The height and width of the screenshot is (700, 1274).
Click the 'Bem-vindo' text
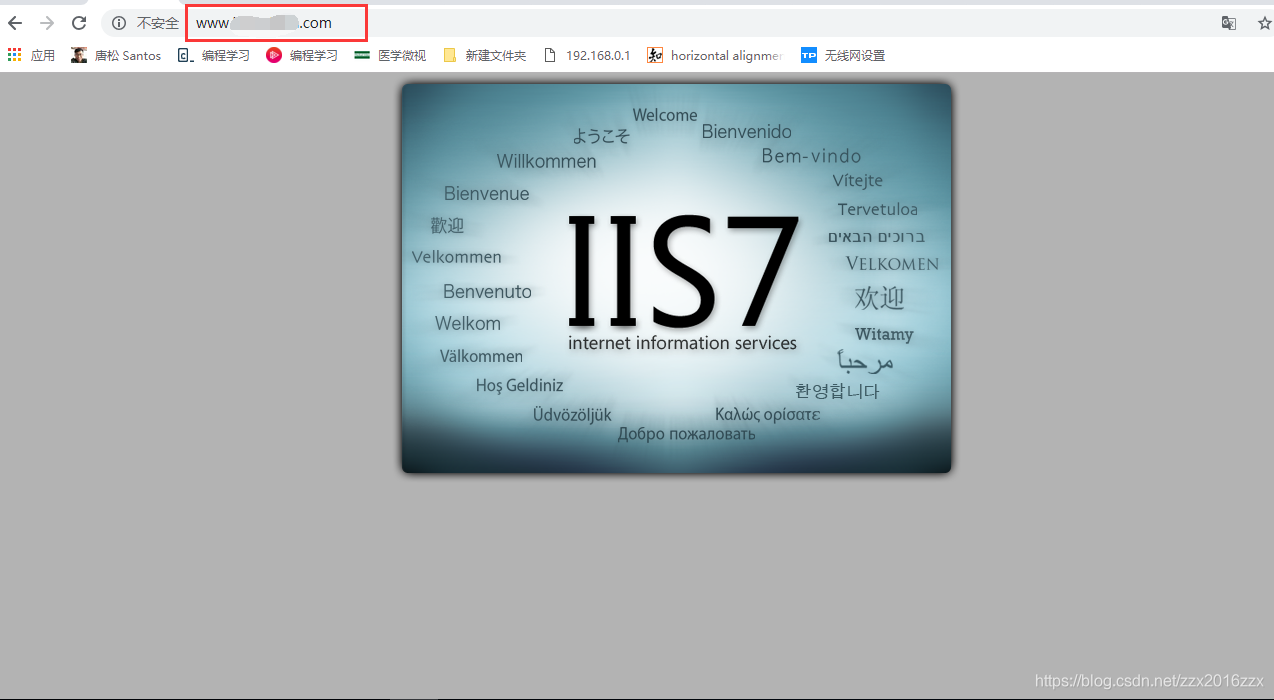(x=811, y=156)
